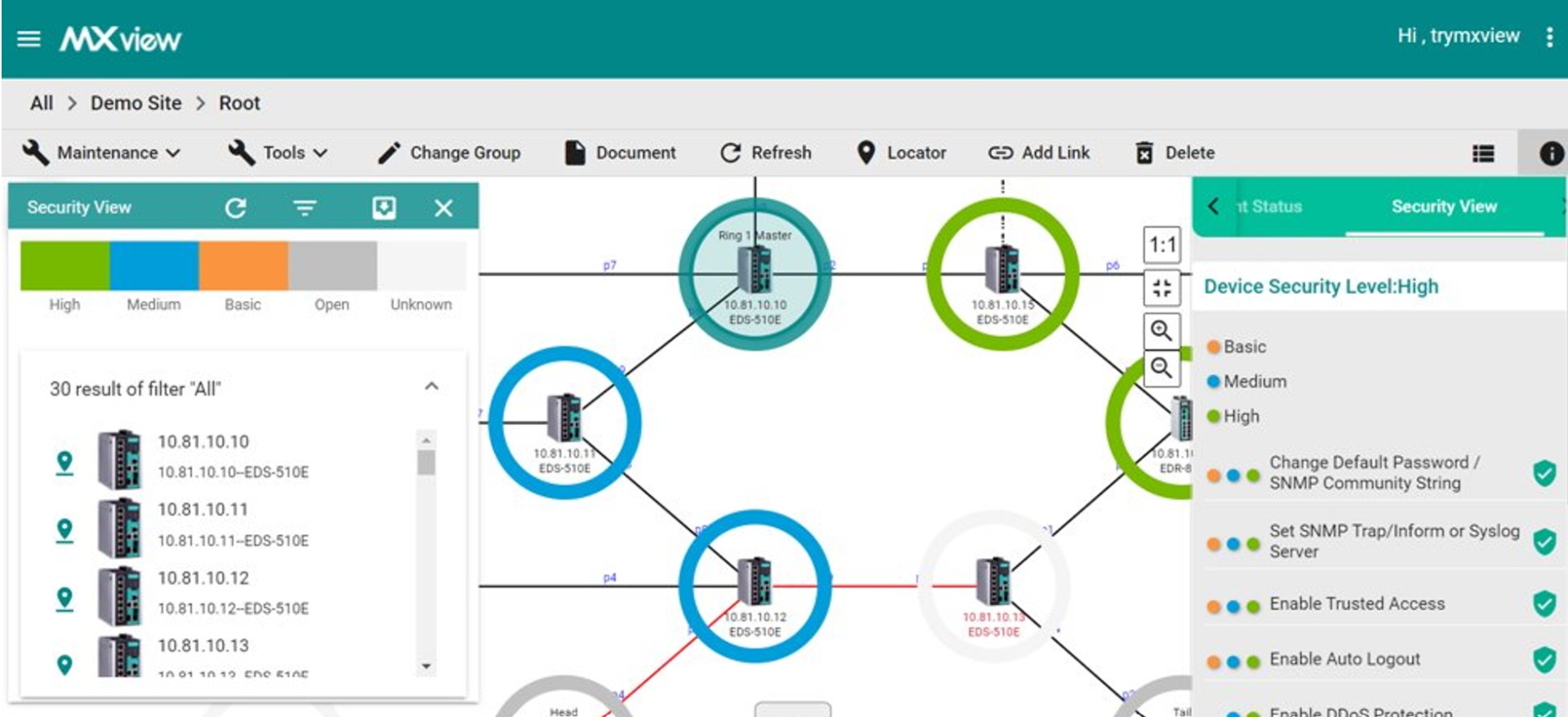This screenshot has width=1568, height=717.
Task: Click the gray Open security swatch
Action: 332,265
